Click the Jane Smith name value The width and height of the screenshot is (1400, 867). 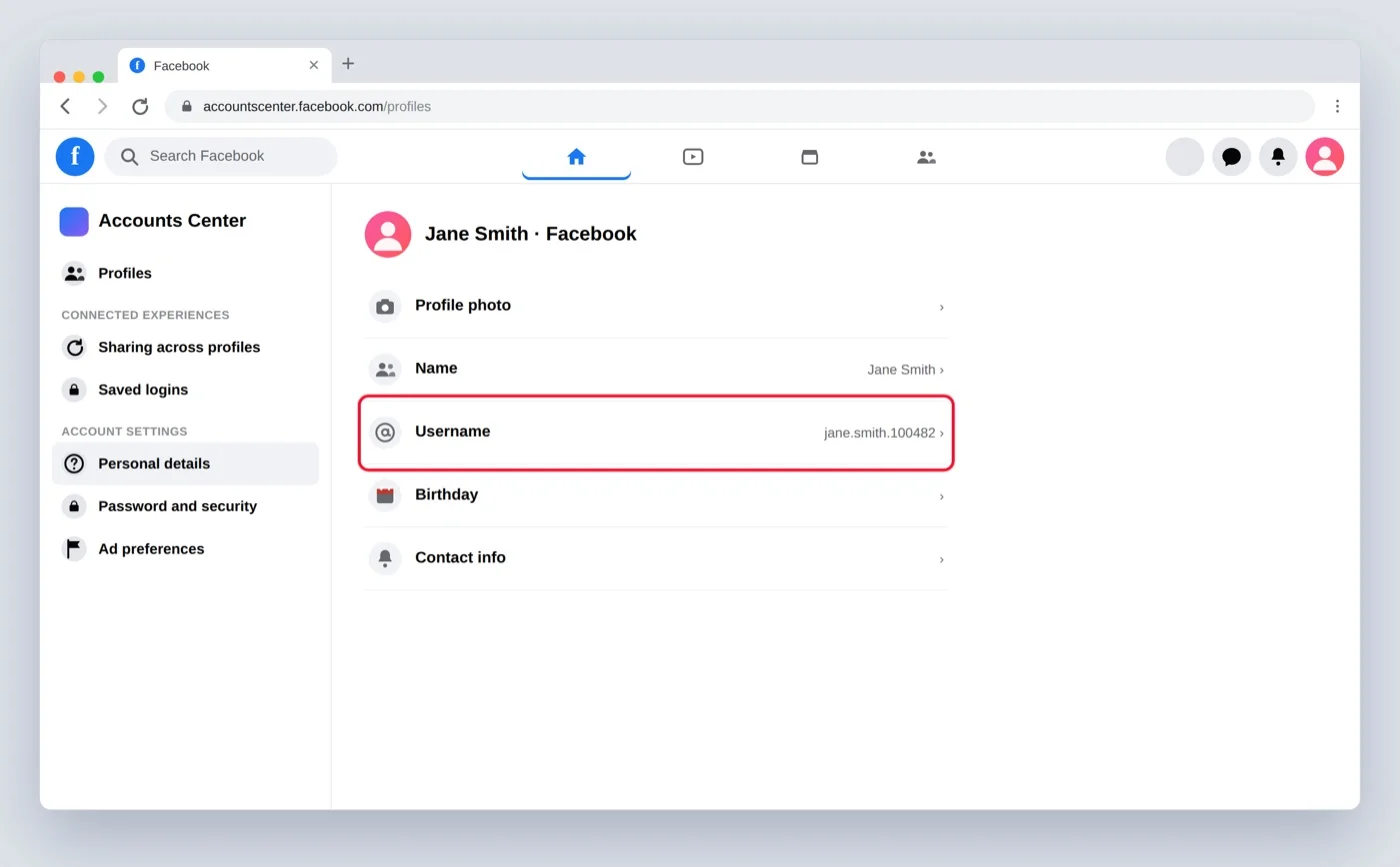(901, 370)
